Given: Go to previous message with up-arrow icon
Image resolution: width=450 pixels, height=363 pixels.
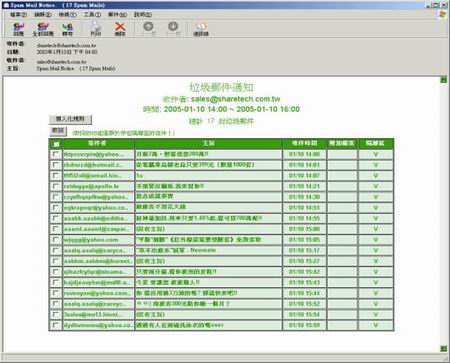Looking at the screenshot, I should (x=148, y=29).
